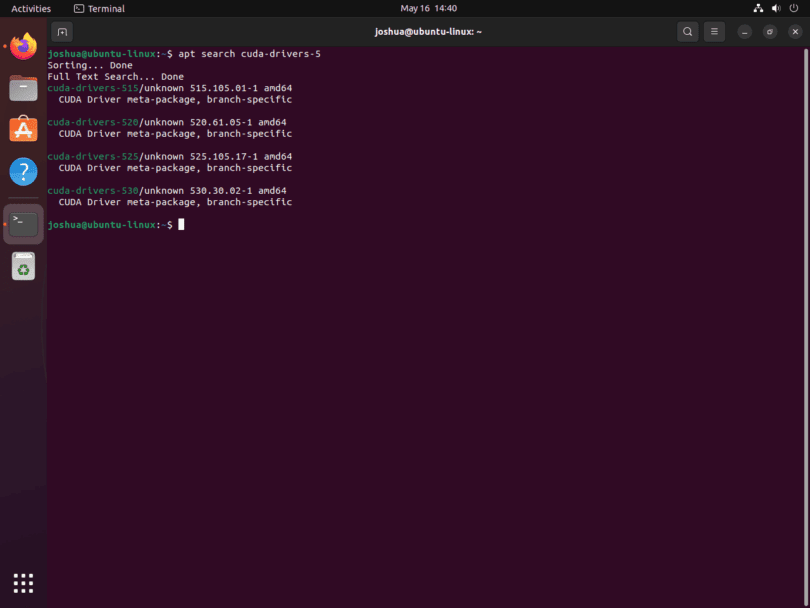This screenshot has height=608, width=810.
Task: Toggle the Activities overview
Action: click(30, 8)
